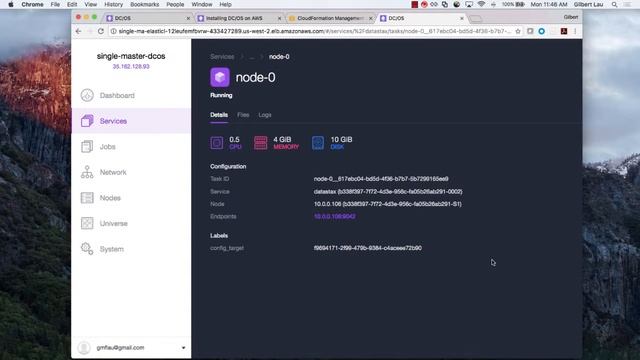
Task: Open the Apple menu
Action: point(11,4)
